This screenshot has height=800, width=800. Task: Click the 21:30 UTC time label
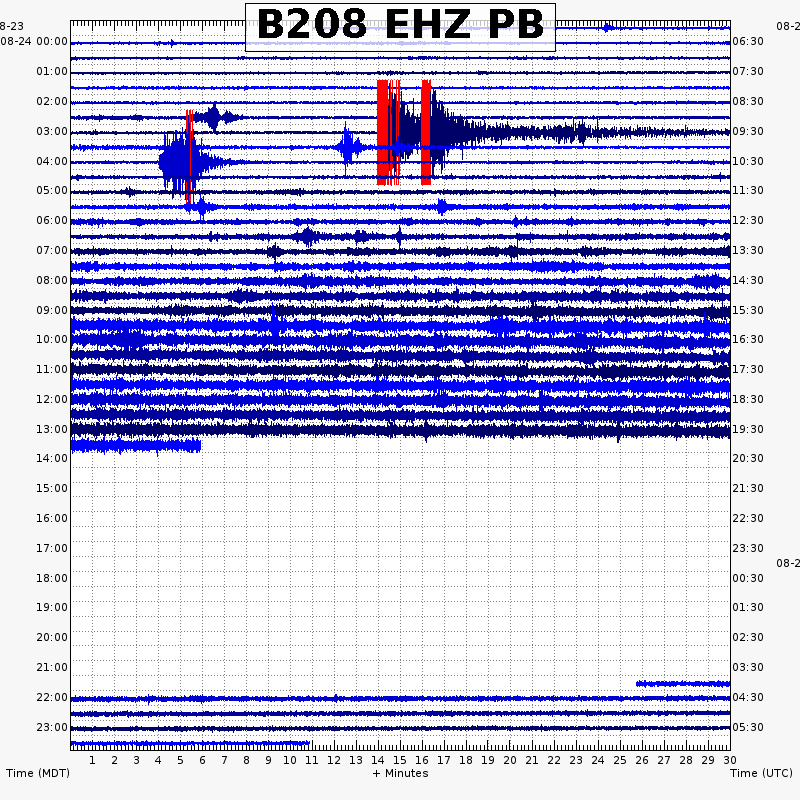coord(748,488)
